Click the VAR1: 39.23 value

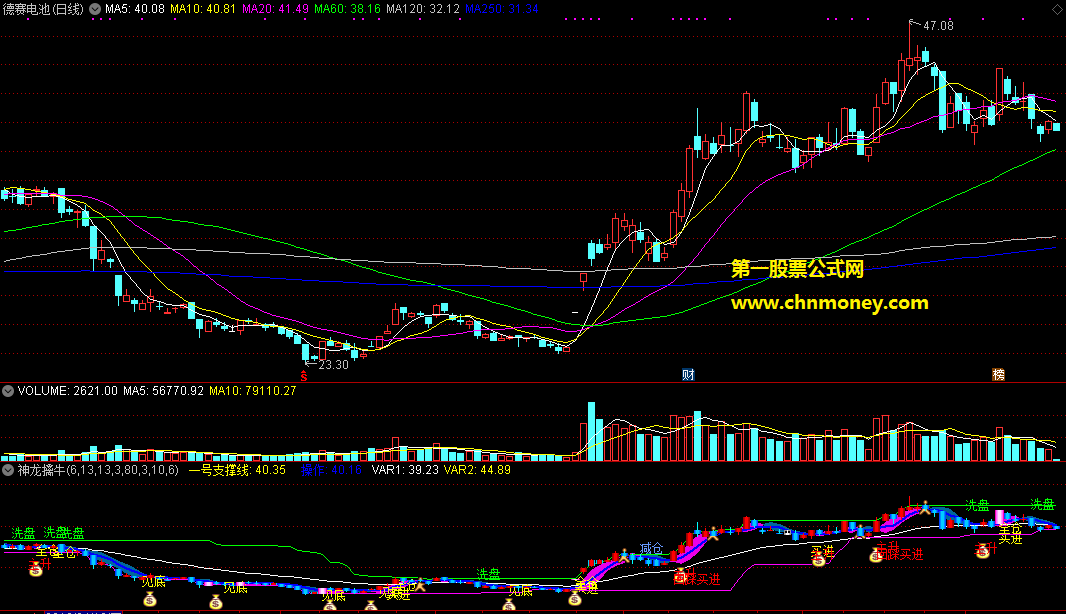405,470
